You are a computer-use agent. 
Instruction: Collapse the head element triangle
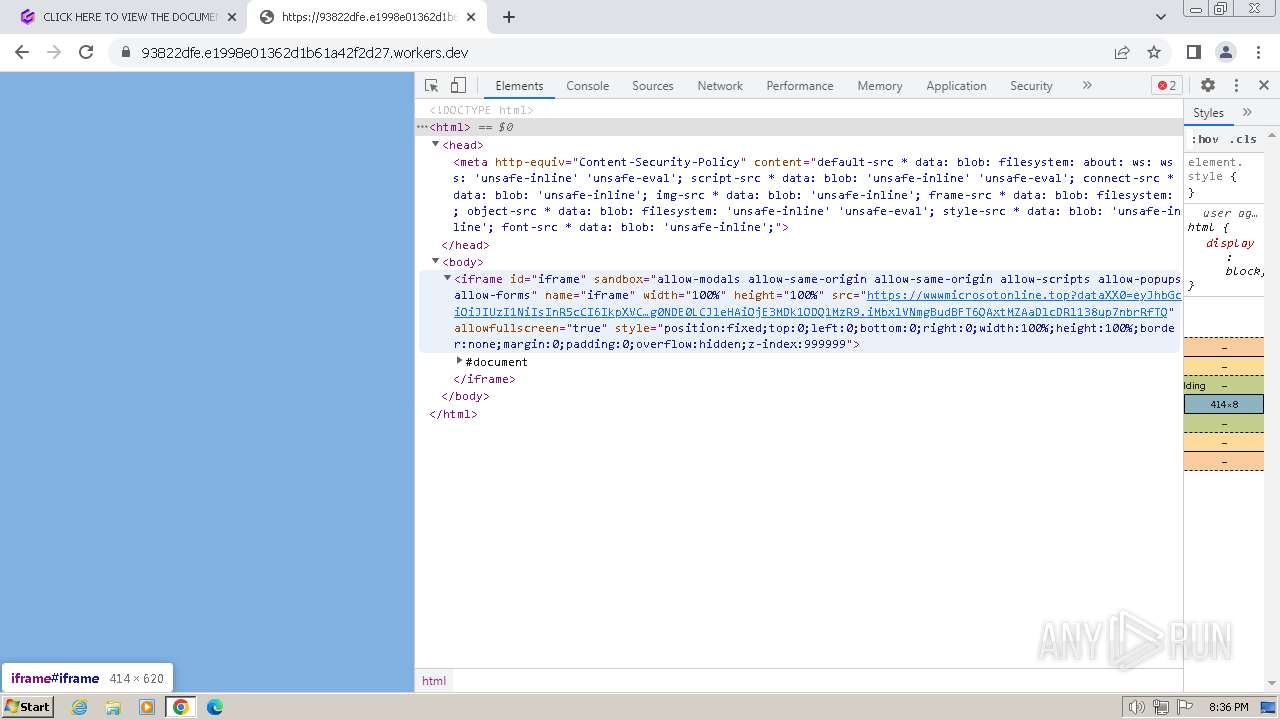tap(436, 145)
